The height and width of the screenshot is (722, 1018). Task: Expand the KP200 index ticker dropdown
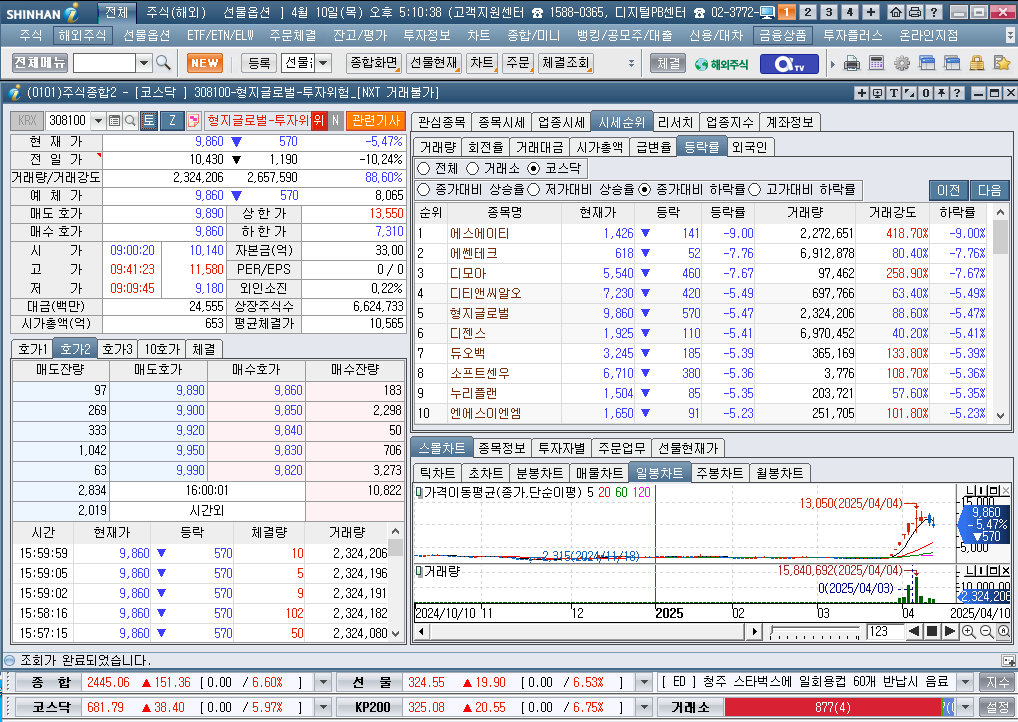(644, 706)
